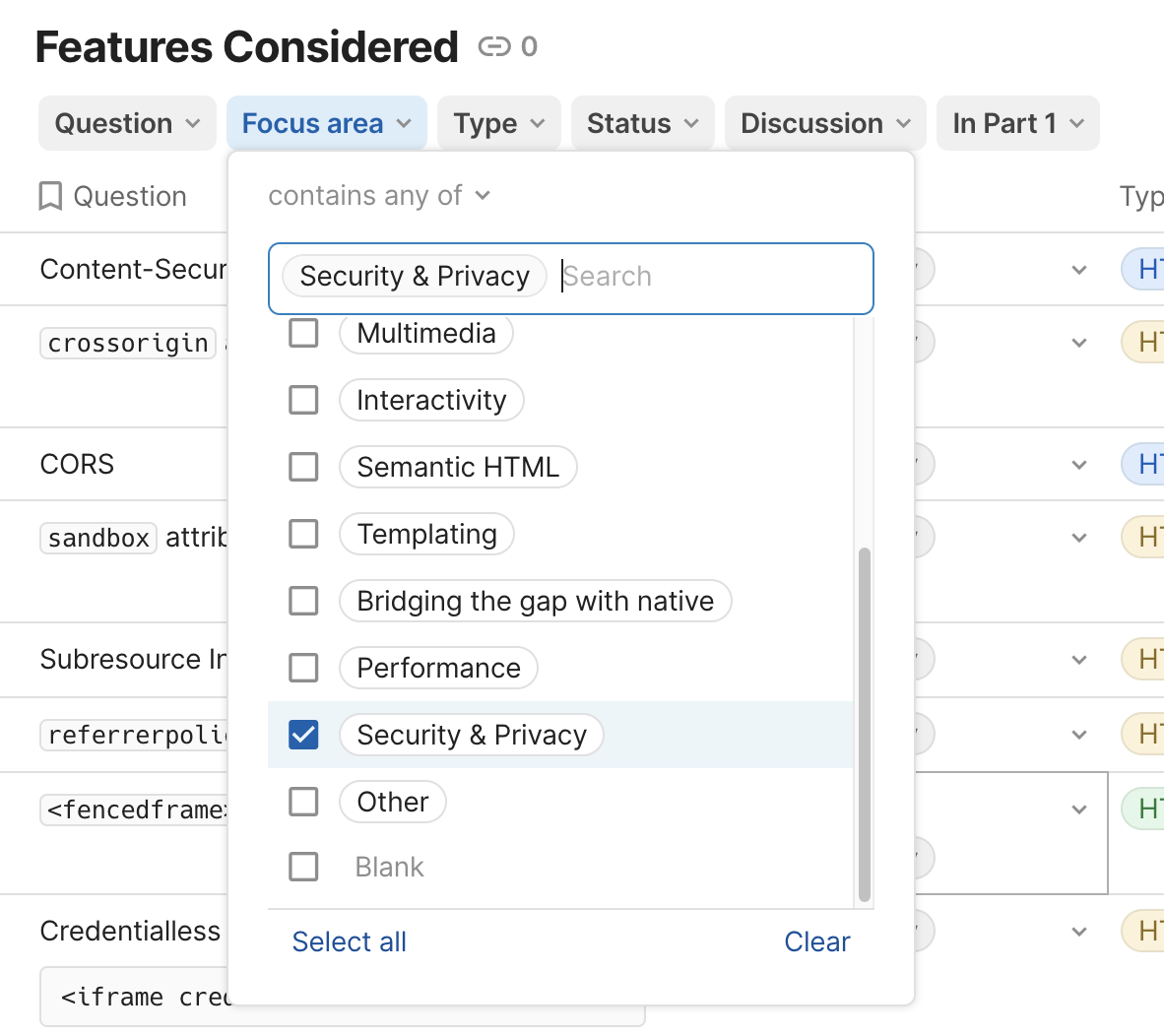Click Clear to remove selected filters
Image resolution: width=1164 pixels, height=1036 pixels.
(817, 941)
